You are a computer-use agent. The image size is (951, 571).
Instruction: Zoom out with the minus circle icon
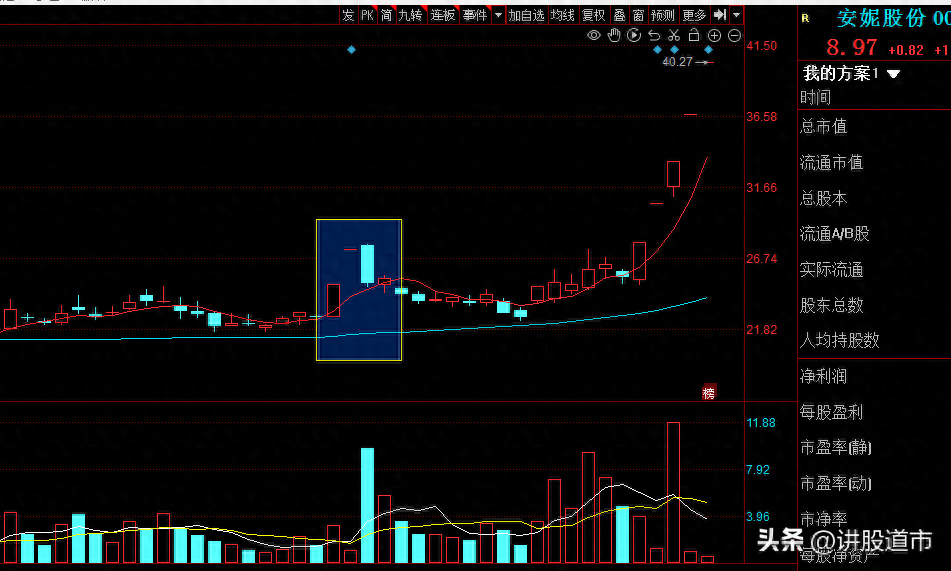click(734, 36)
